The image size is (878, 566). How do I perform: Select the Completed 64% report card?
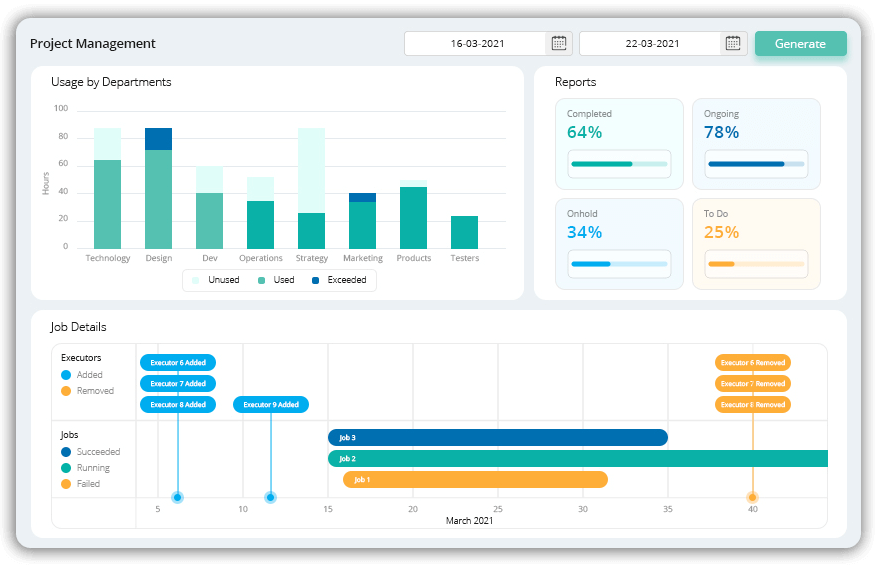(619, 143)
